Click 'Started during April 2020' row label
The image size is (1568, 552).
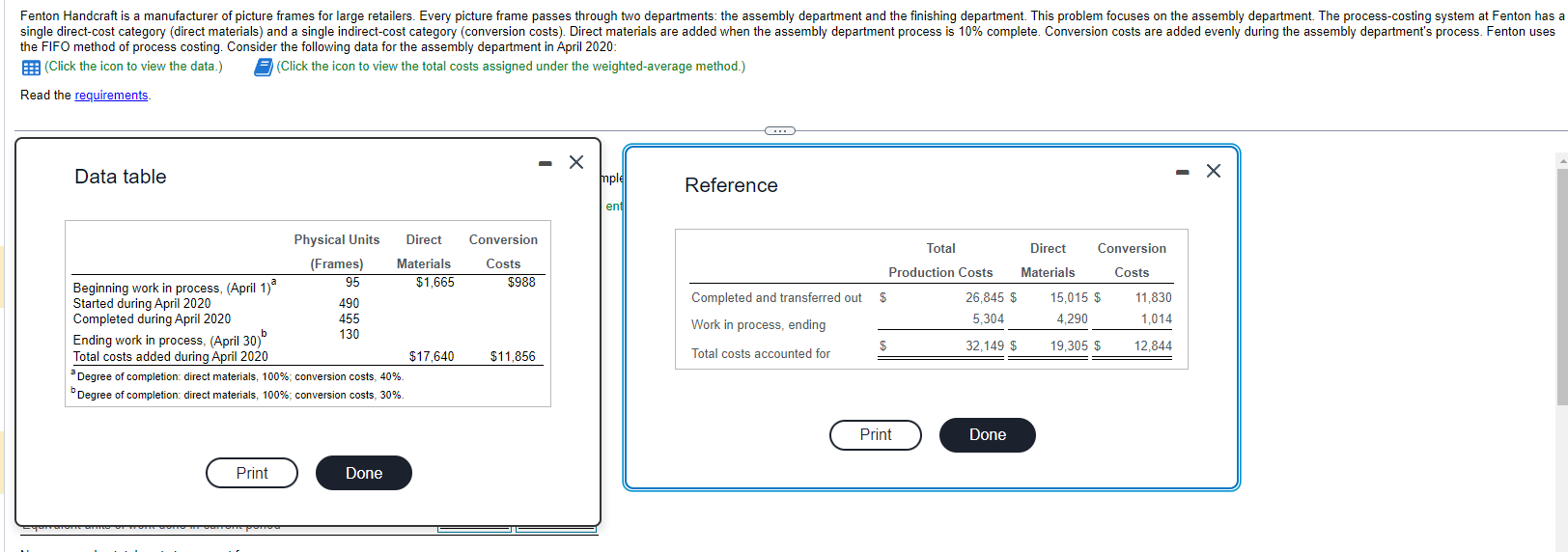(142, 303)
